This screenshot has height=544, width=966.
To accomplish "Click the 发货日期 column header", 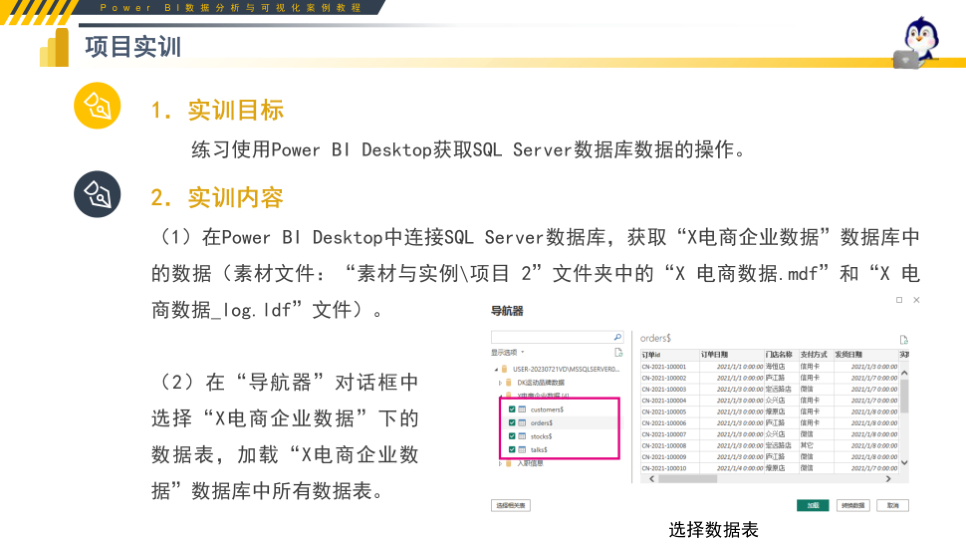I will (x=866, y=355).
